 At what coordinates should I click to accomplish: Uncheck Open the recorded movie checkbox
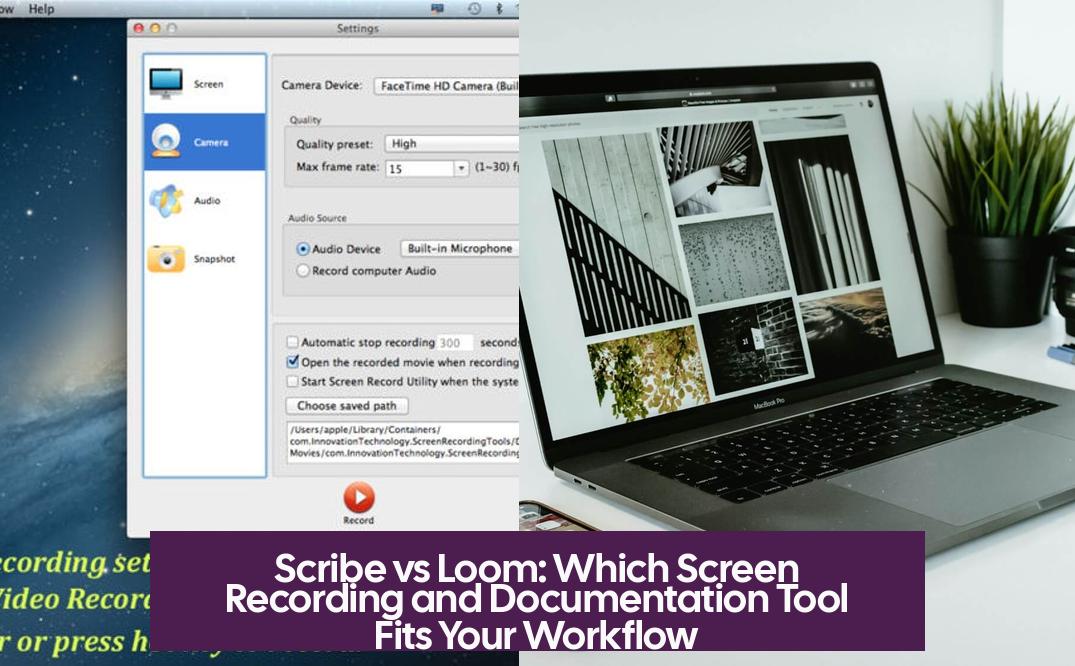point(293,361)
